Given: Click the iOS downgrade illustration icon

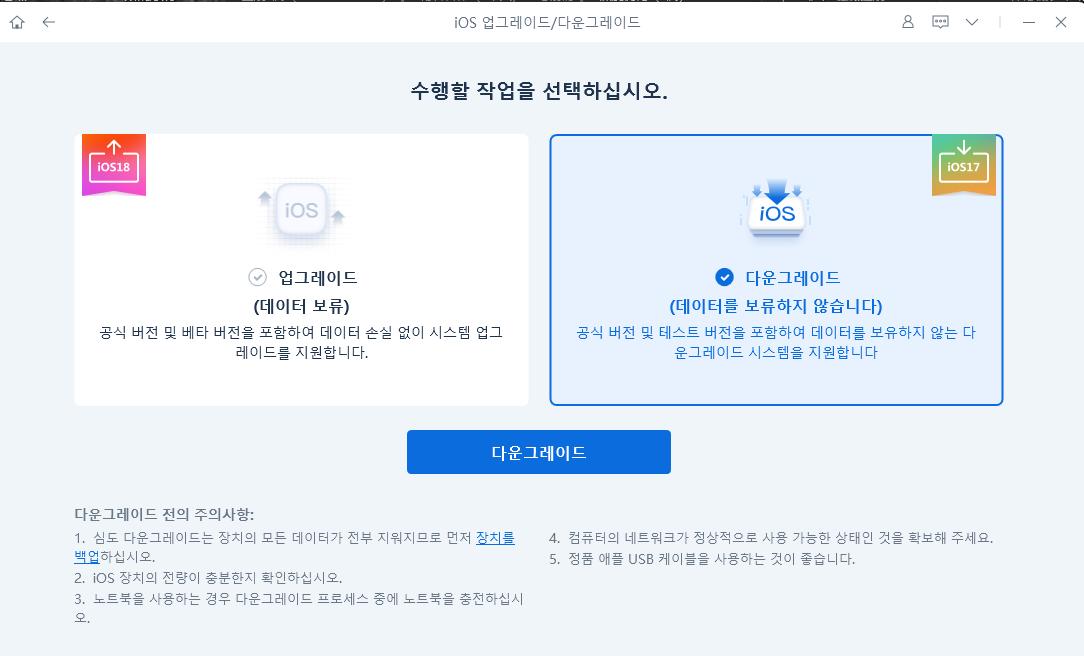Looking at the screenshot, I should click(x=776, y=209).
